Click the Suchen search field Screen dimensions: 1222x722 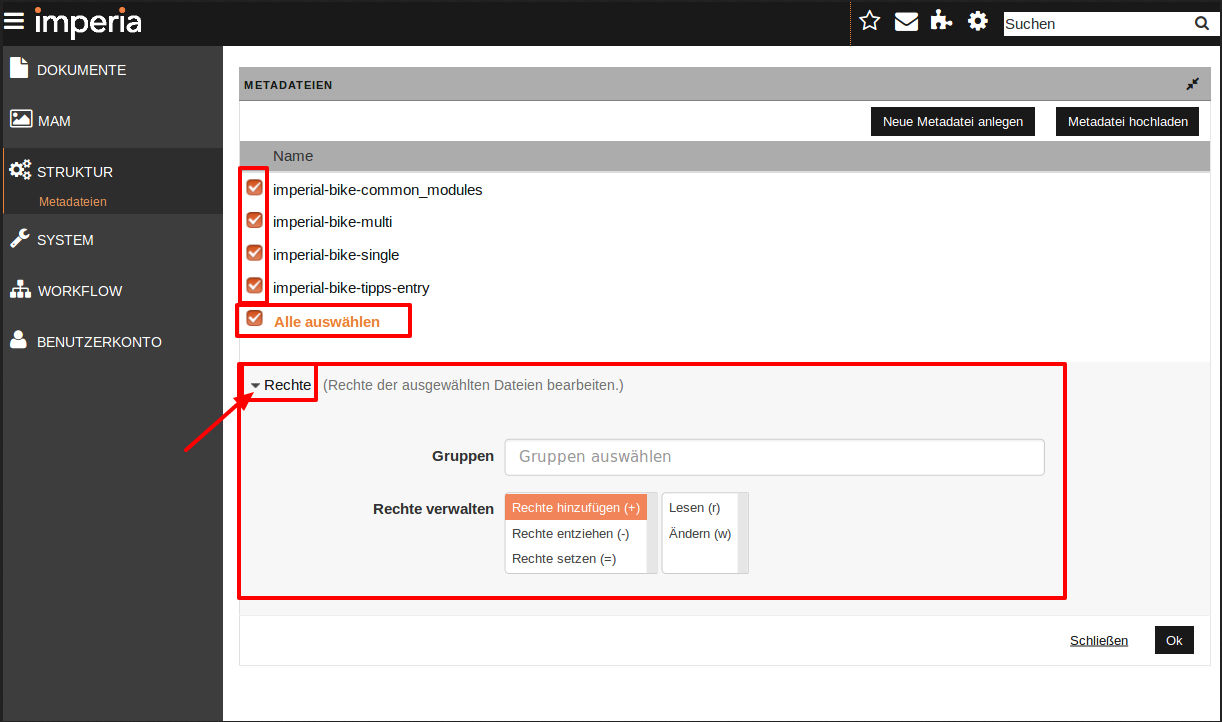click(x=1097, y=23)
